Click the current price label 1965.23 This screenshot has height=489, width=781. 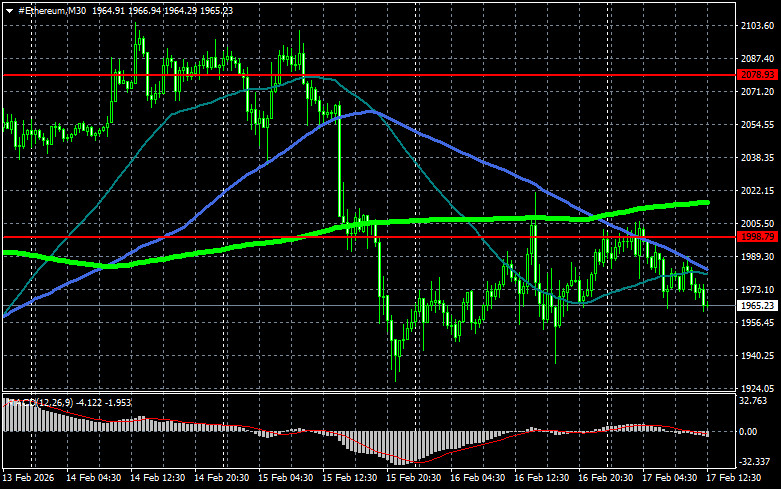[757, 305]
